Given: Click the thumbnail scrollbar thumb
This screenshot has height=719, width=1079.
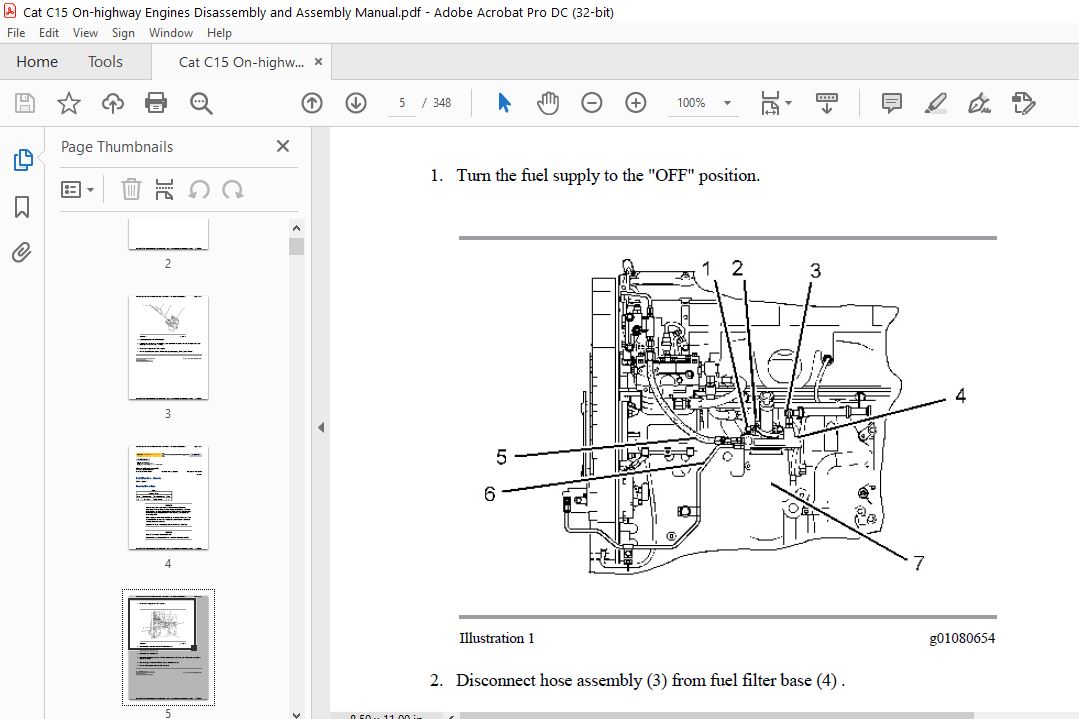Looking at the screenshot, I should [297, 246].
